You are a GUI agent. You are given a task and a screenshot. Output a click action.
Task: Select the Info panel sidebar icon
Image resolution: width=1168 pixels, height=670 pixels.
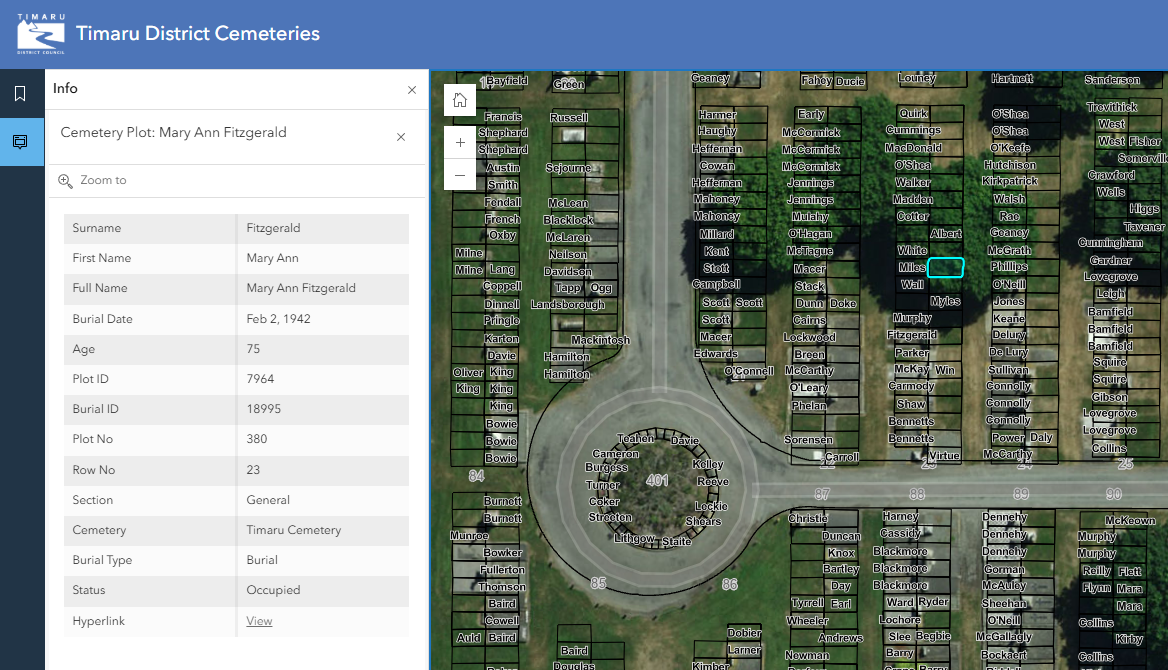click(20, 142)
